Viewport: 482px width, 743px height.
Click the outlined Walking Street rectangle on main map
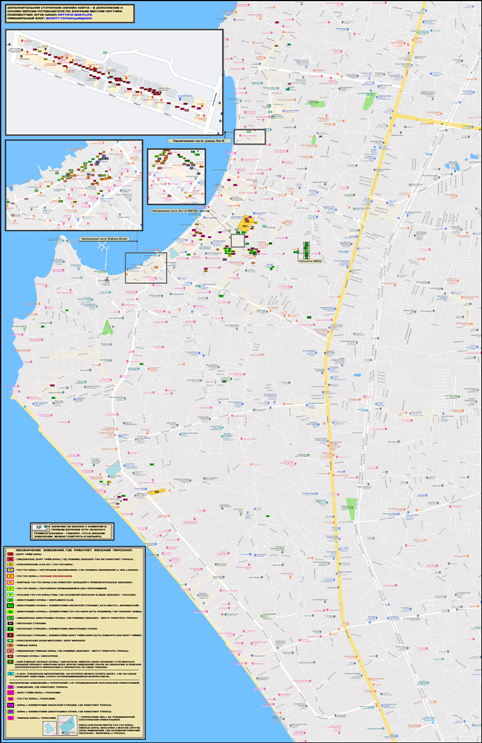tap(146, 268)
